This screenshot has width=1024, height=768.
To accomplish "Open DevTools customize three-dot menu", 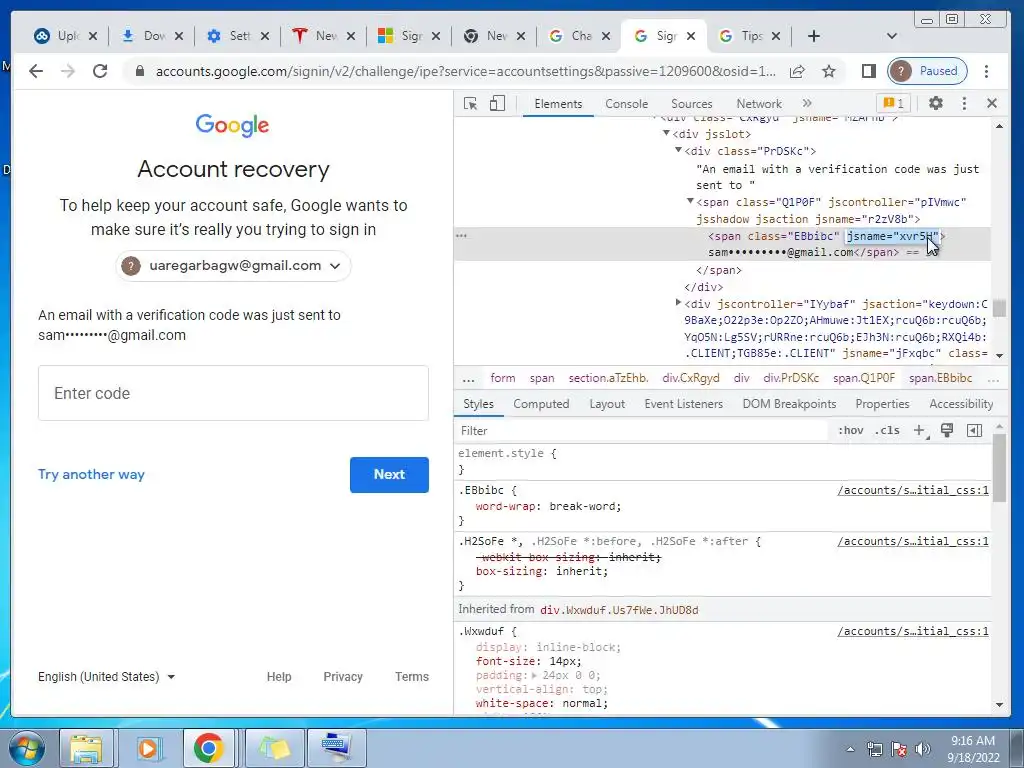I will click(964, 103).
